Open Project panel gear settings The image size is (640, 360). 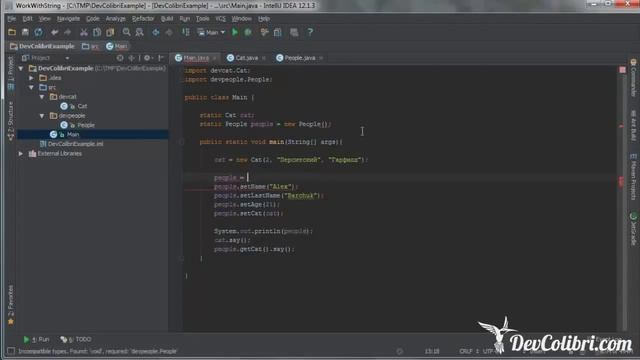[x=147, y=58]
